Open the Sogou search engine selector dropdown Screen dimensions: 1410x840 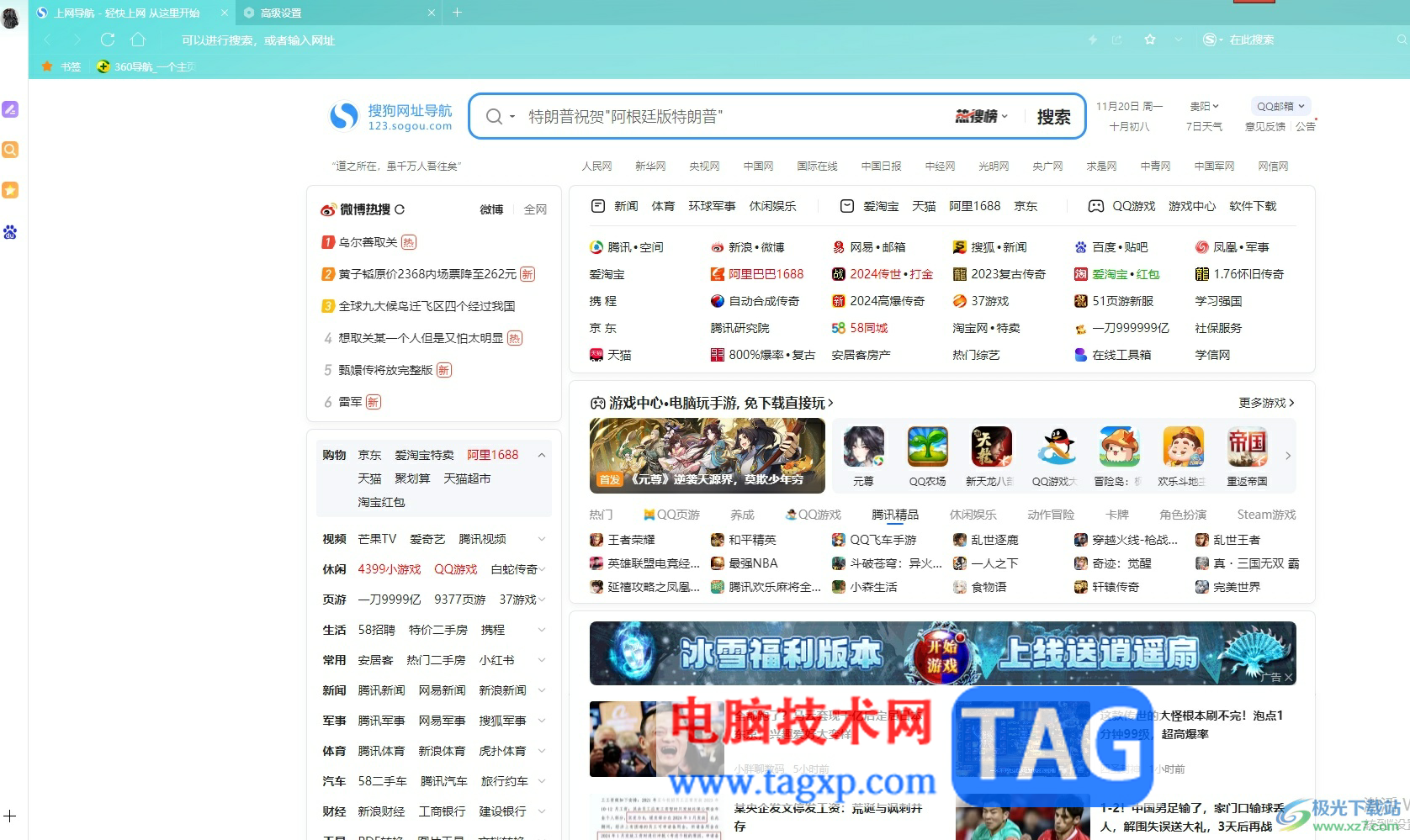(1212, 40)
